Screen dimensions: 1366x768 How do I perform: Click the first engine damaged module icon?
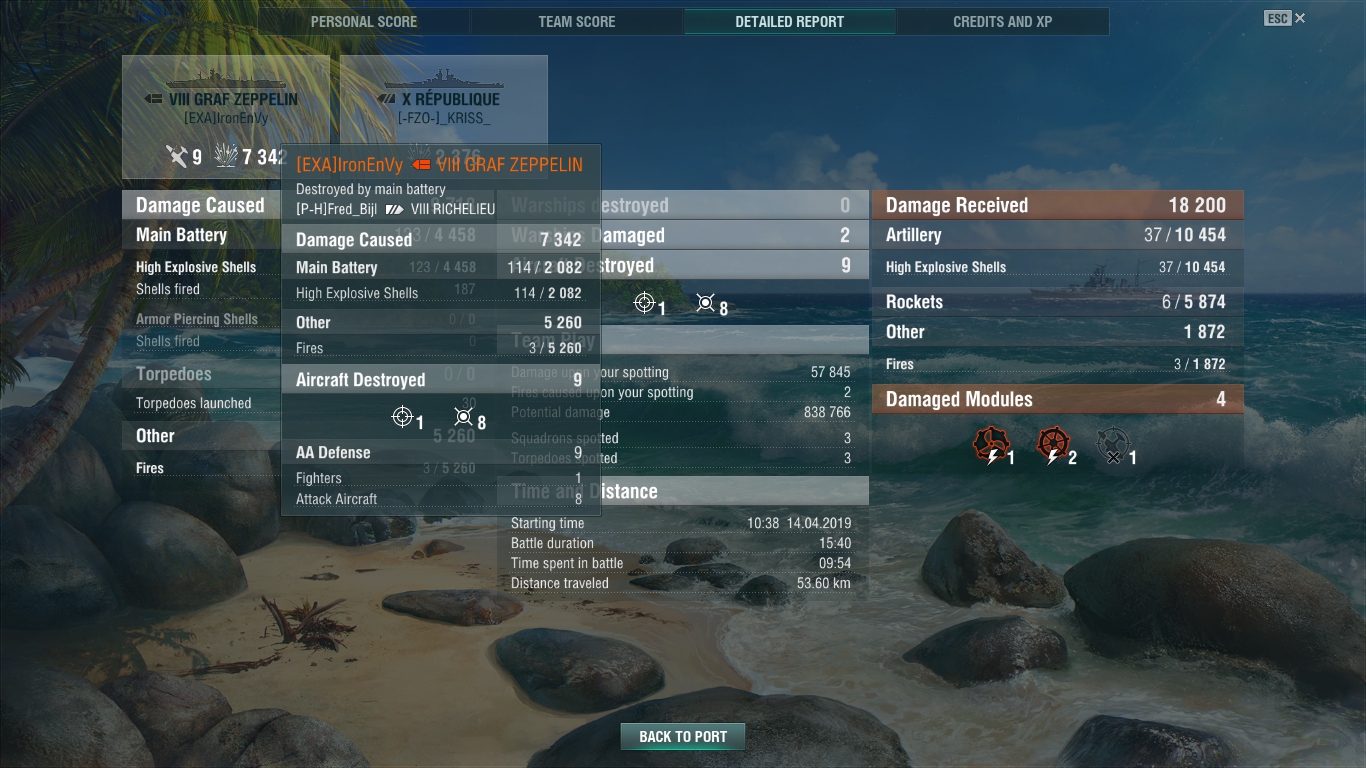point(990,446)
